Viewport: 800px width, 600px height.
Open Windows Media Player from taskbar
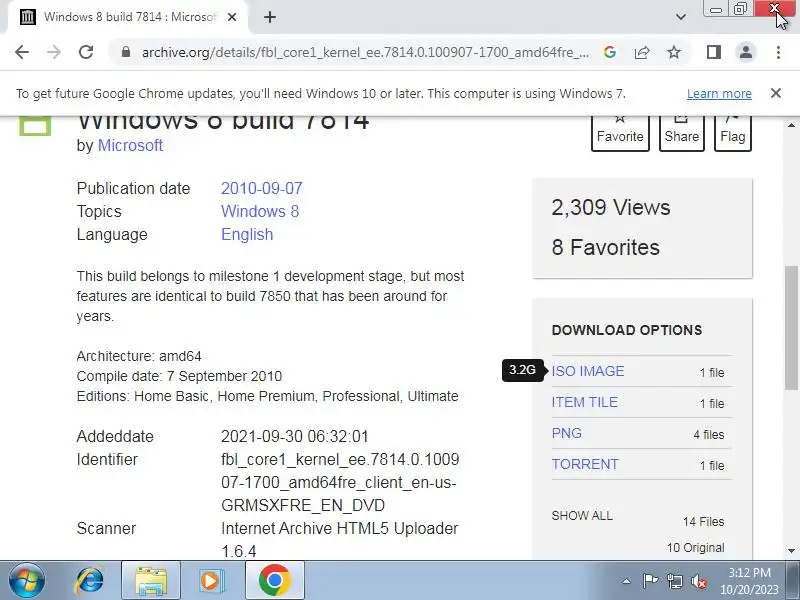pos(210,581)
